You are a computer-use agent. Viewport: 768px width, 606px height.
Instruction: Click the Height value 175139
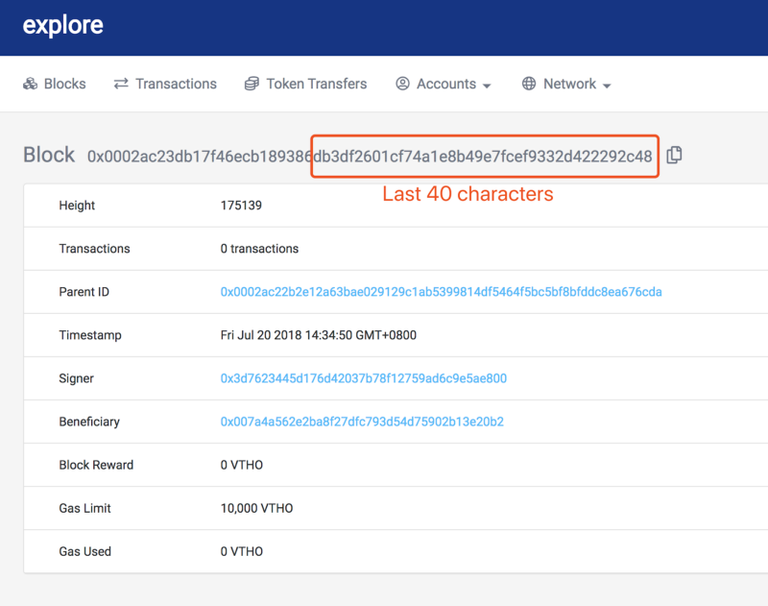(241, 205)
